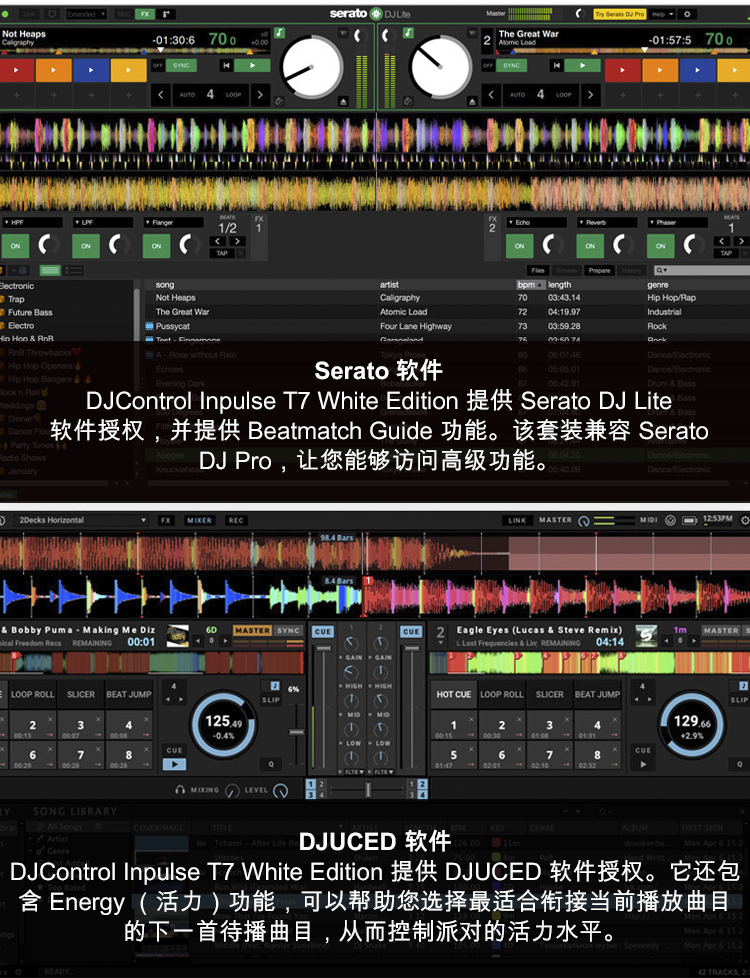The width and height of the screenshot is (750, 978).
Task: Open the Files panel tab
Action: (x=538, y=270)
